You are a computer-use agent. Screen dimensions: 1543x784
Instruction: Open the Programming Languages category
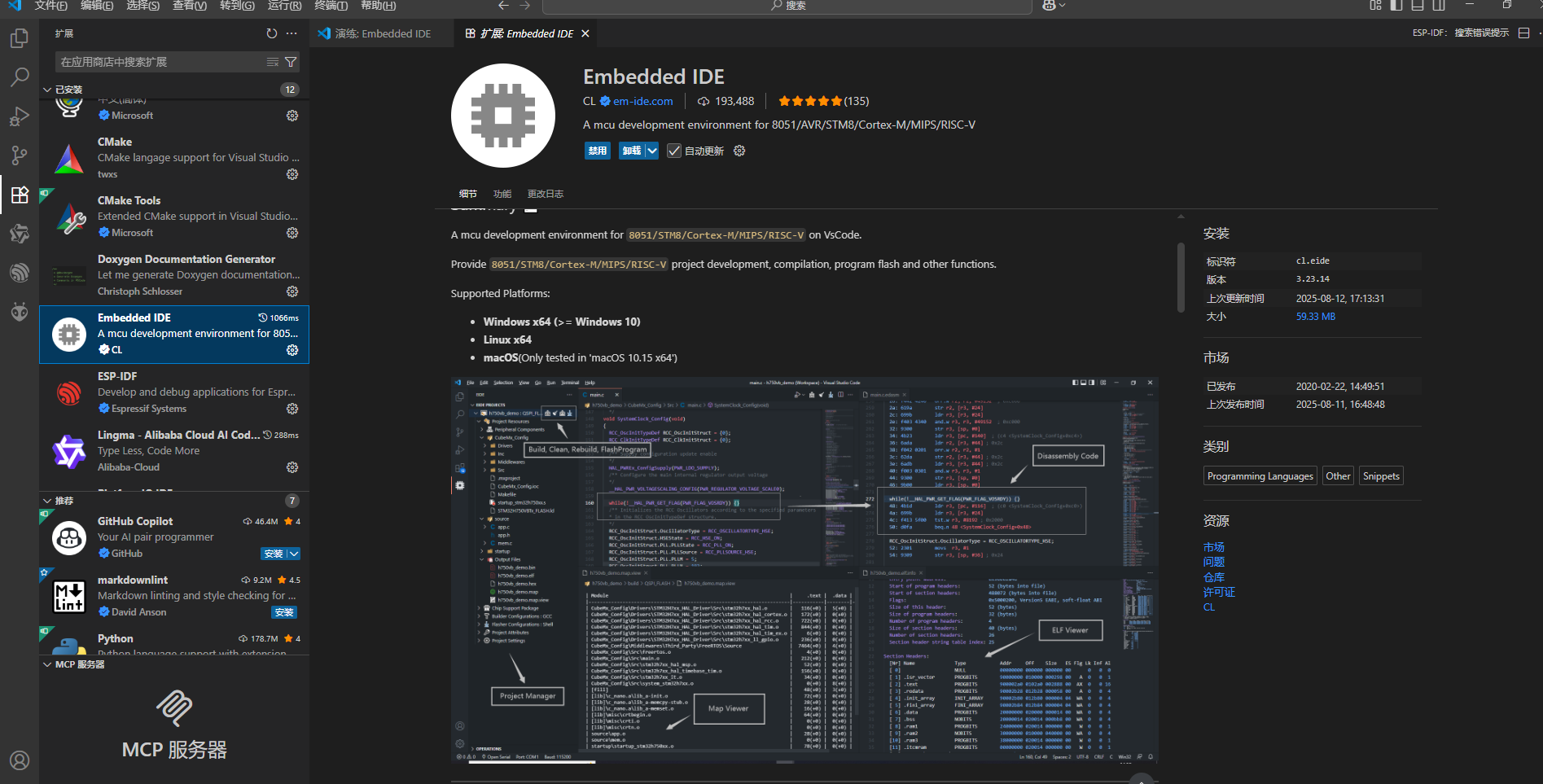pyautogui.click(x=1260, y=476)
